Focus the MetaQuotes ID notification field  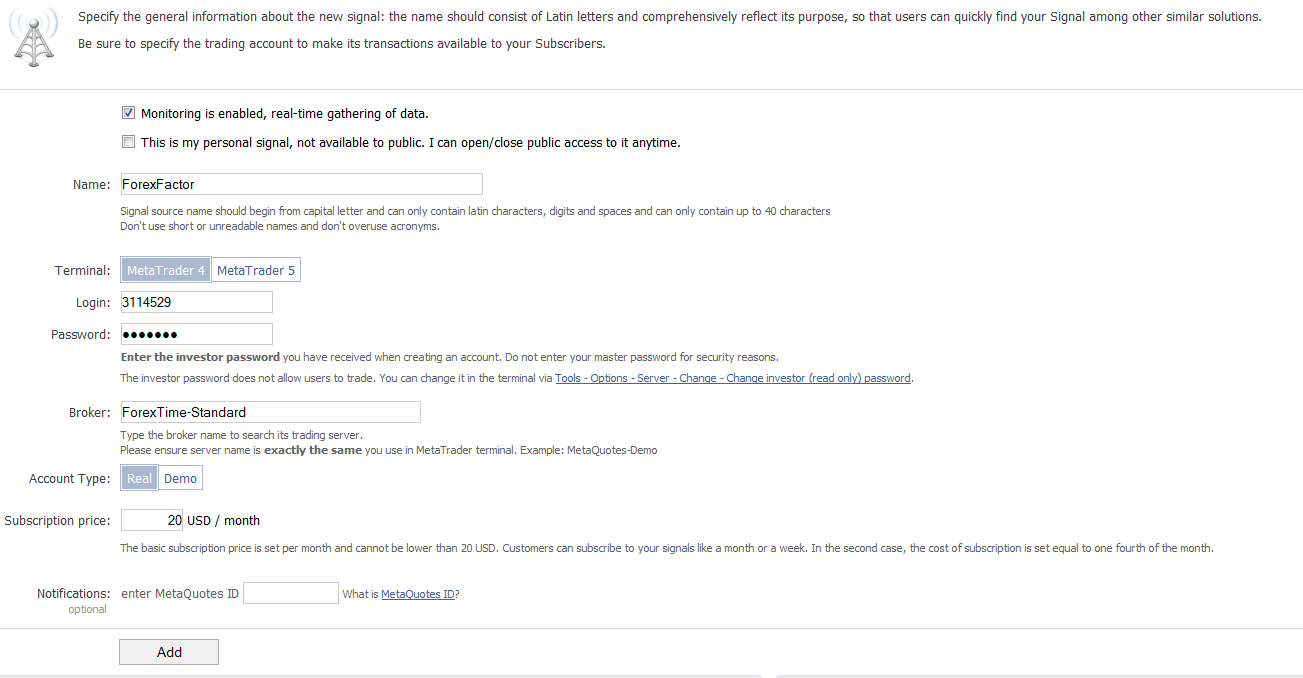click(291, 593)
